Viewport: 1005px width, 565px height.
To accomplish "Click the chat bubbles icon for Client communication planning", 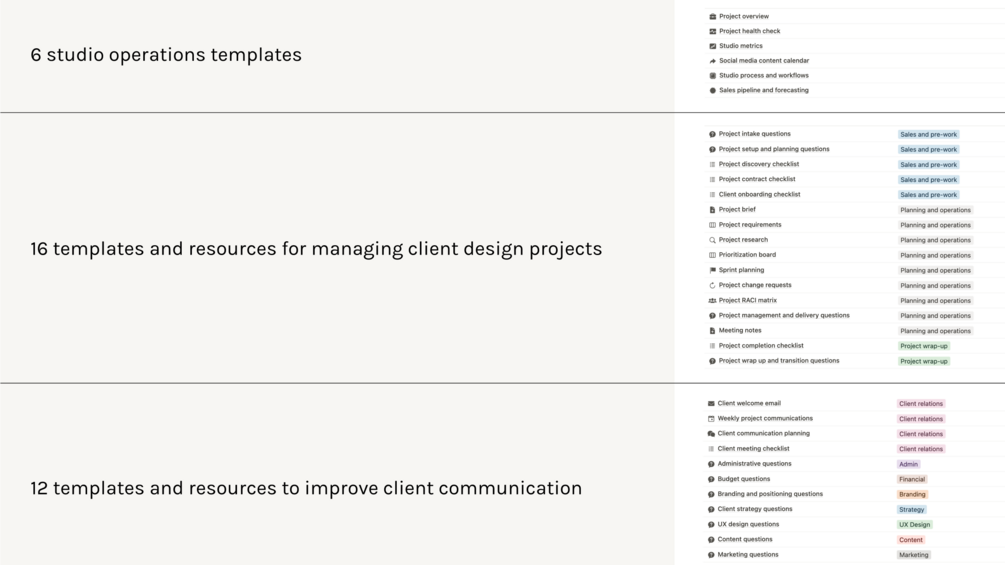I will pyautogui.click(x=711, y=434).
